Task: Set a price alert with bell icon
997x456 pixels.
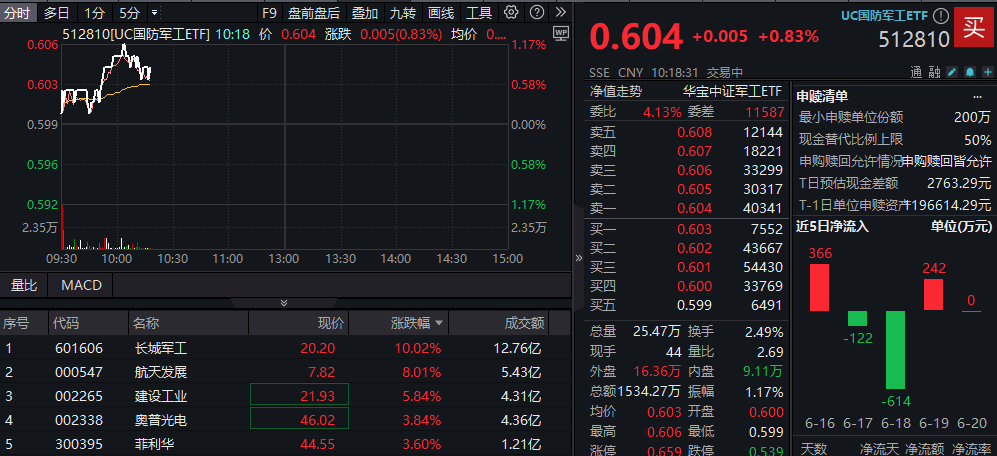Action: coord(970,73)
